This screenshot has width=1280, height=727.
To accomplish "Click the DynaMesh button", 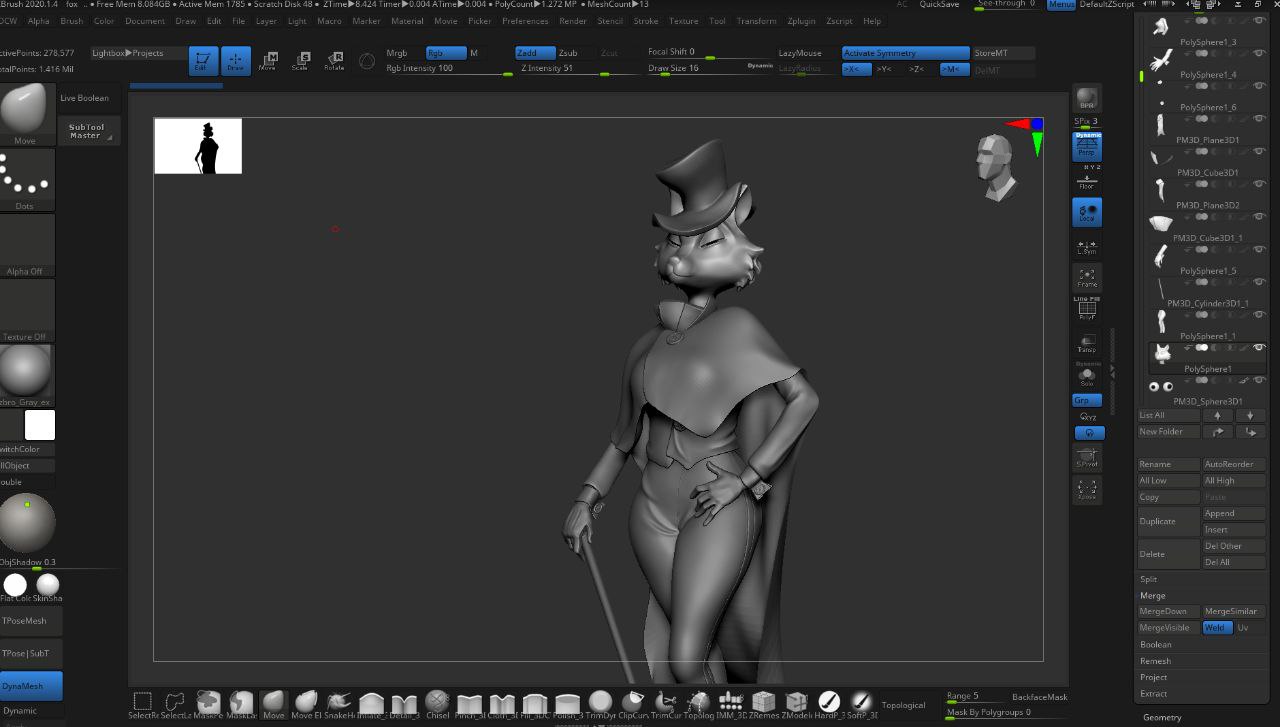I will coord(31,686).
